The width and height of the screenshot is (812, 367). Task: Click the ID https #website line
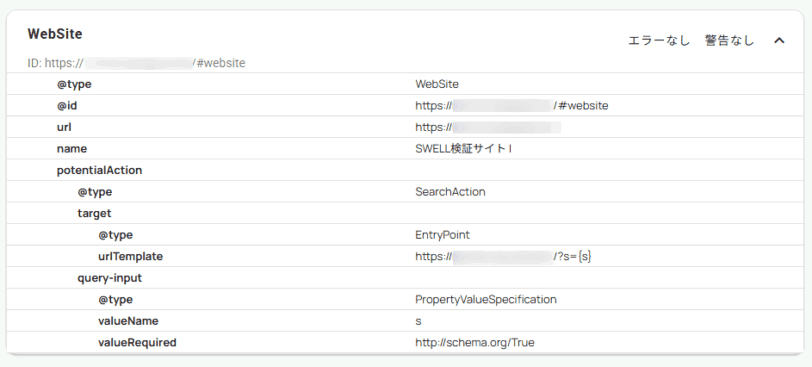[136, 63]
